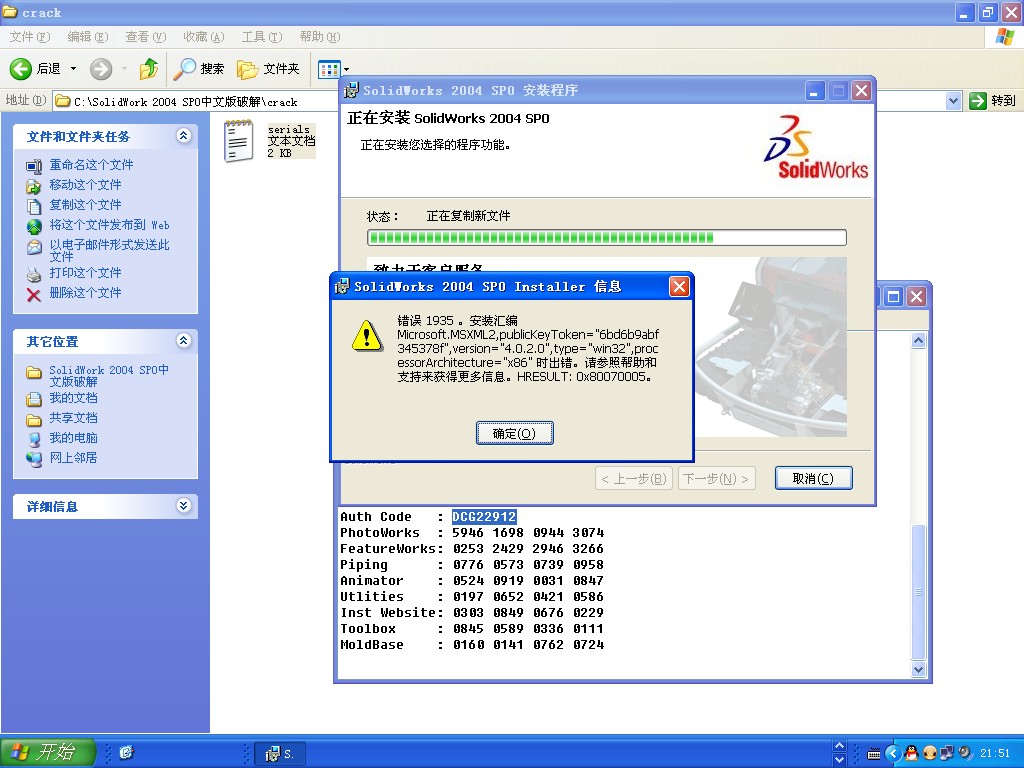1024x768 pixels.
Task: Toggle the Folders (文件夹) pane
Action: 268,69
